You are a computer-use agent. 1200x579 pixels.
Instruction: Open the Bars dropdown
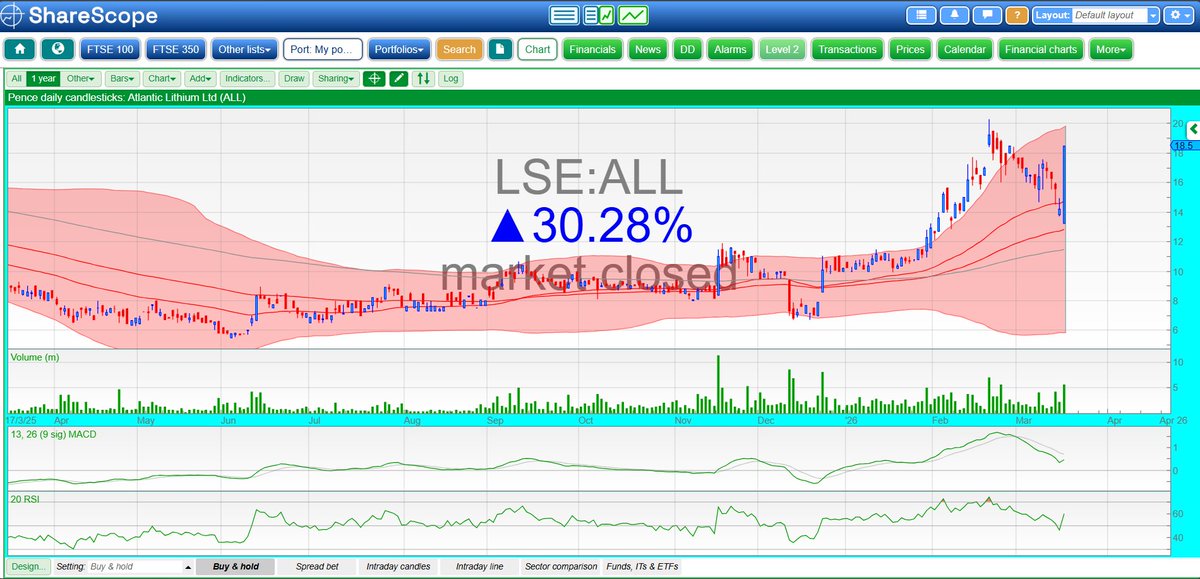pos(121,78)
